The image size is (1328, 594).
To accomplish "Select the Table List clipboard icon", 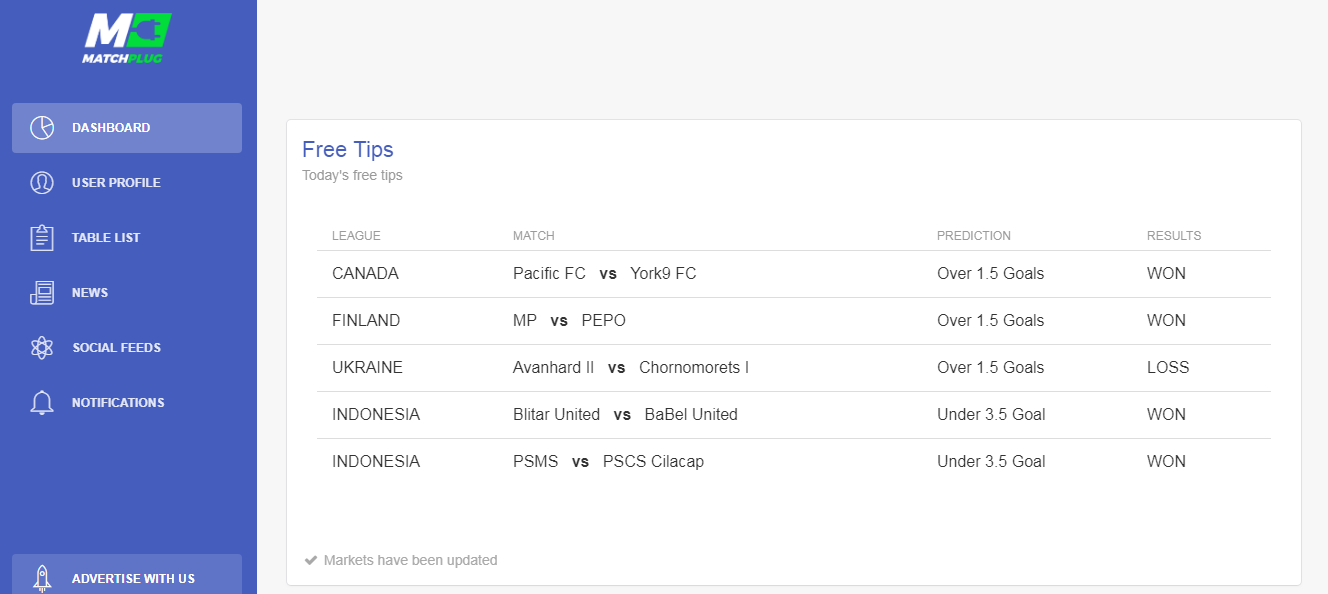I will (x=42, y=238).
